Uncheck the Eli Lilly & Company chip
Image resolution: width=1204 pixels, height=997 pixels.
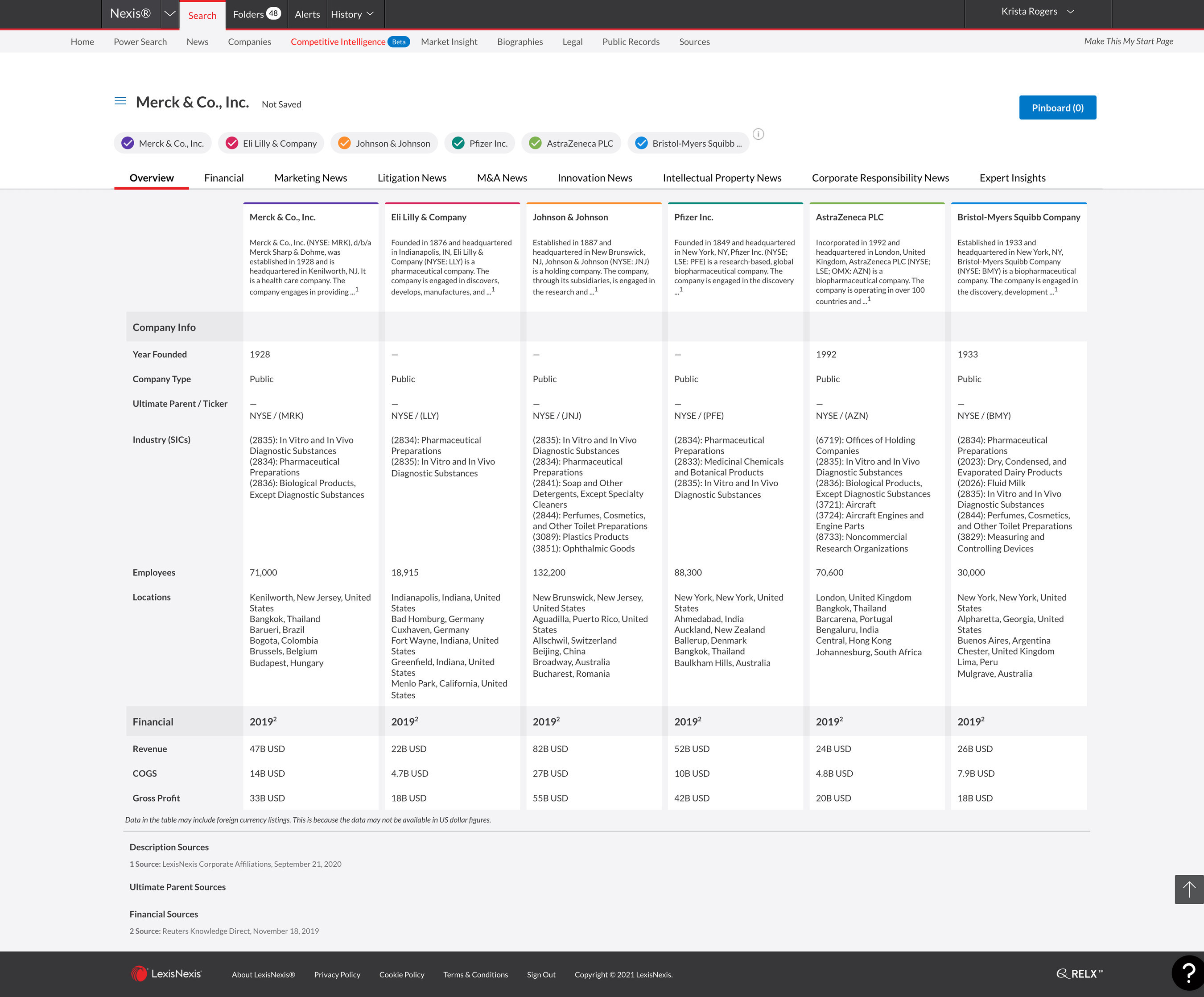232,143
